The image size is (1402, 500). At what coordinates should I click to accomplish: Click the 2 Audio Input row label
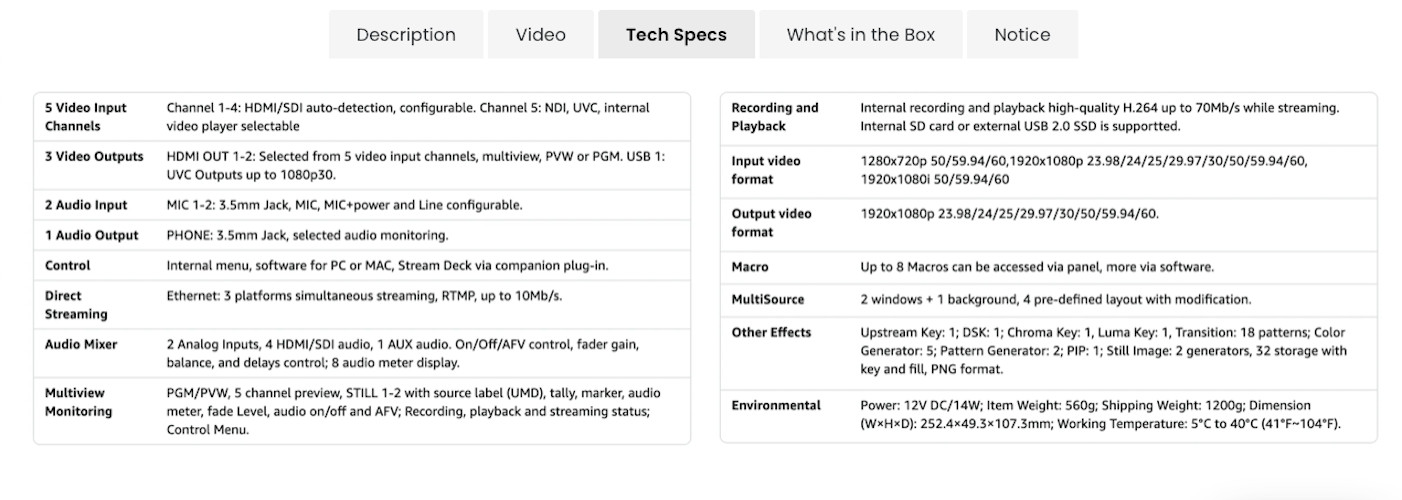pos(86,205)
